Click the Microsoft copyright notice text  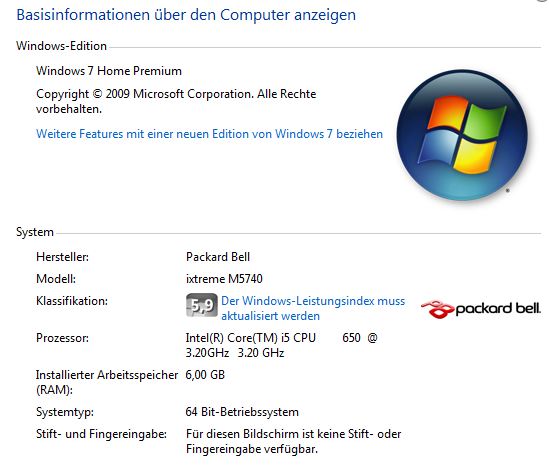[x=176, y=101]
